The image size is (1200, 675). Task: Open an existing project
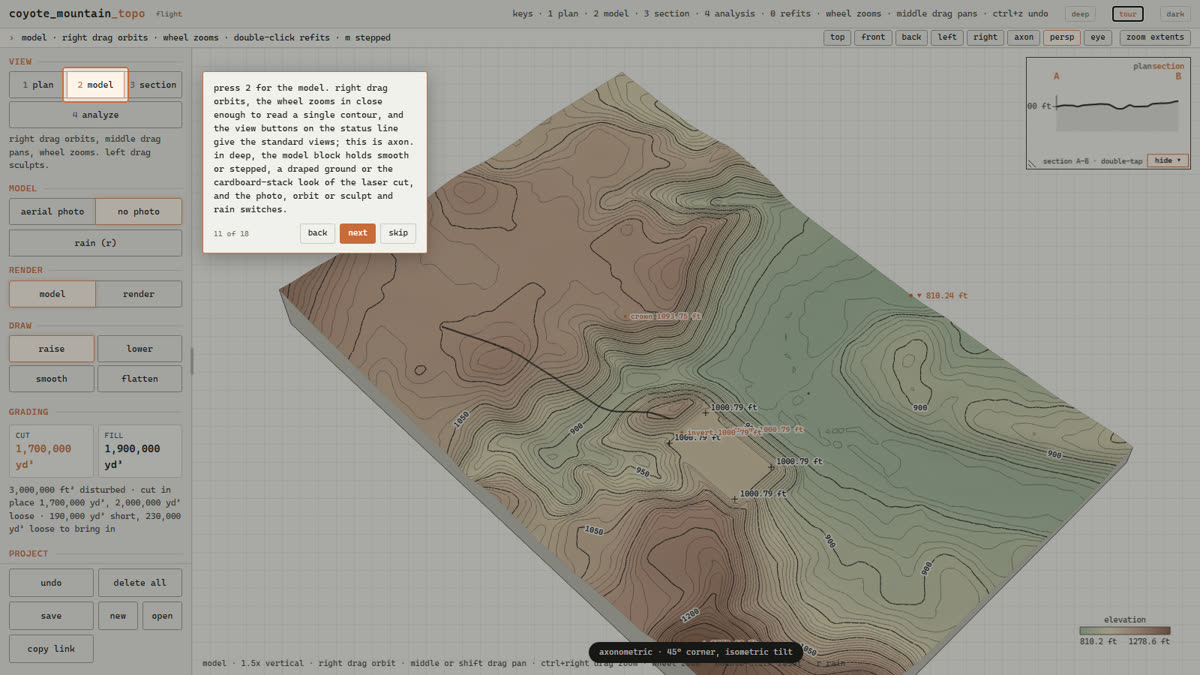[162, 616]
